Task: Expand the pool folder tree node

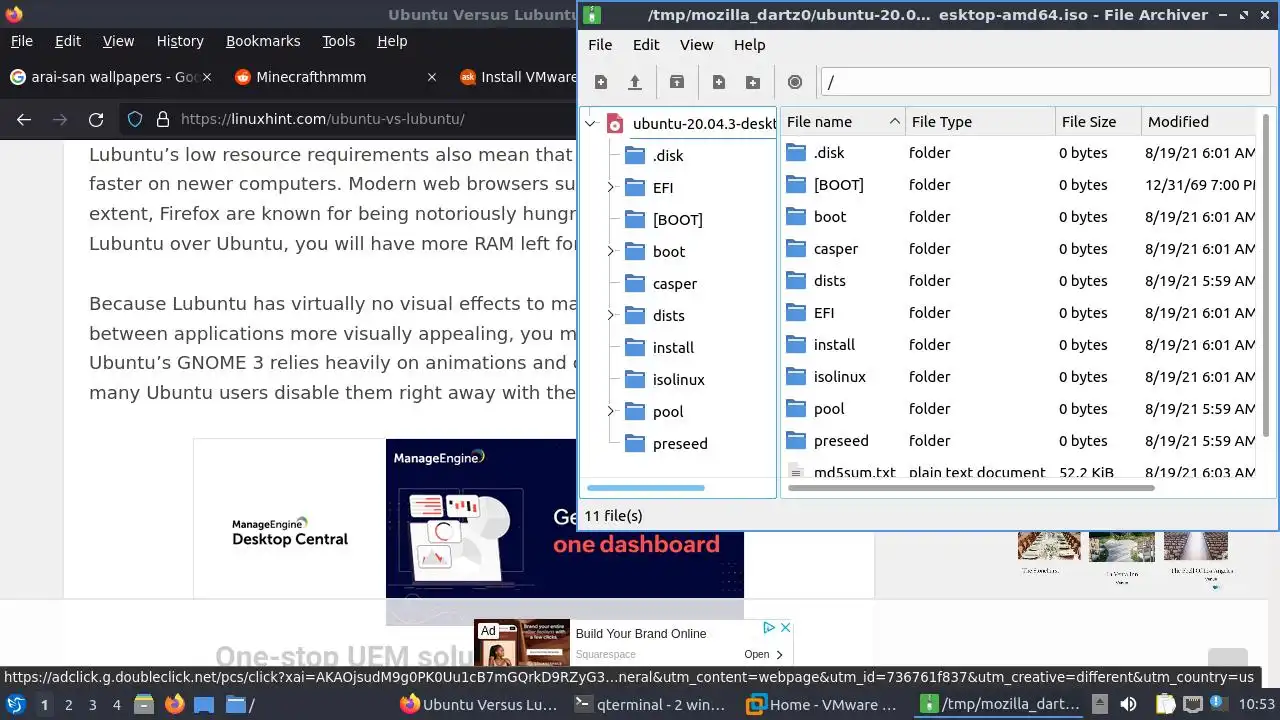Action: (x=611, y=412)
